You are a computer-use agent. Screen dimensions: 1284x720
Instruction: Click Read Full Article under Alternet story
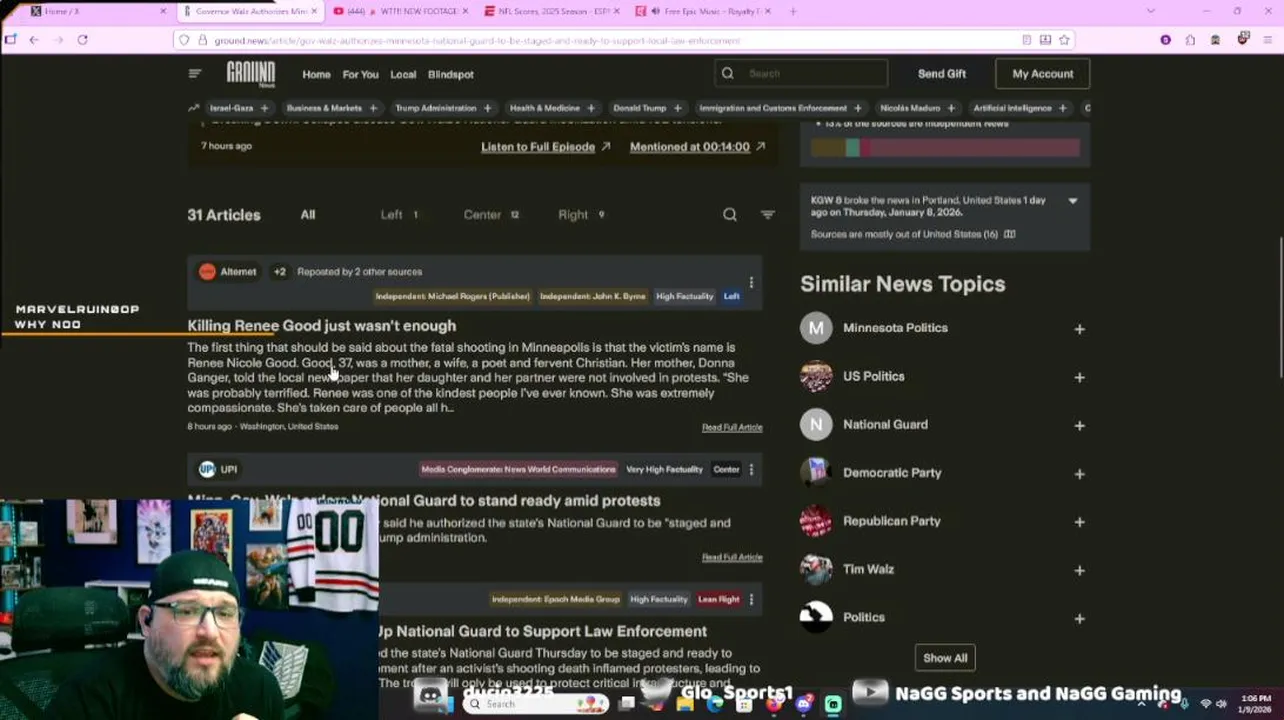pyautogui.click(x=732, y=427)
